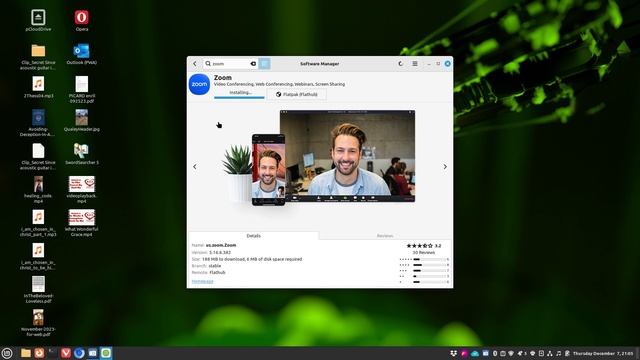Activate Software Manager in the taskbar
Screen dimensions: 640x360
(106, 353)
